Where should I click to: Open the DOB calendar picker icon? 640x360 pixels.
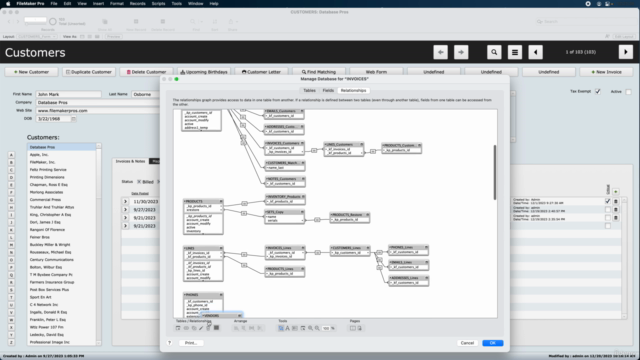pos(73,119)
